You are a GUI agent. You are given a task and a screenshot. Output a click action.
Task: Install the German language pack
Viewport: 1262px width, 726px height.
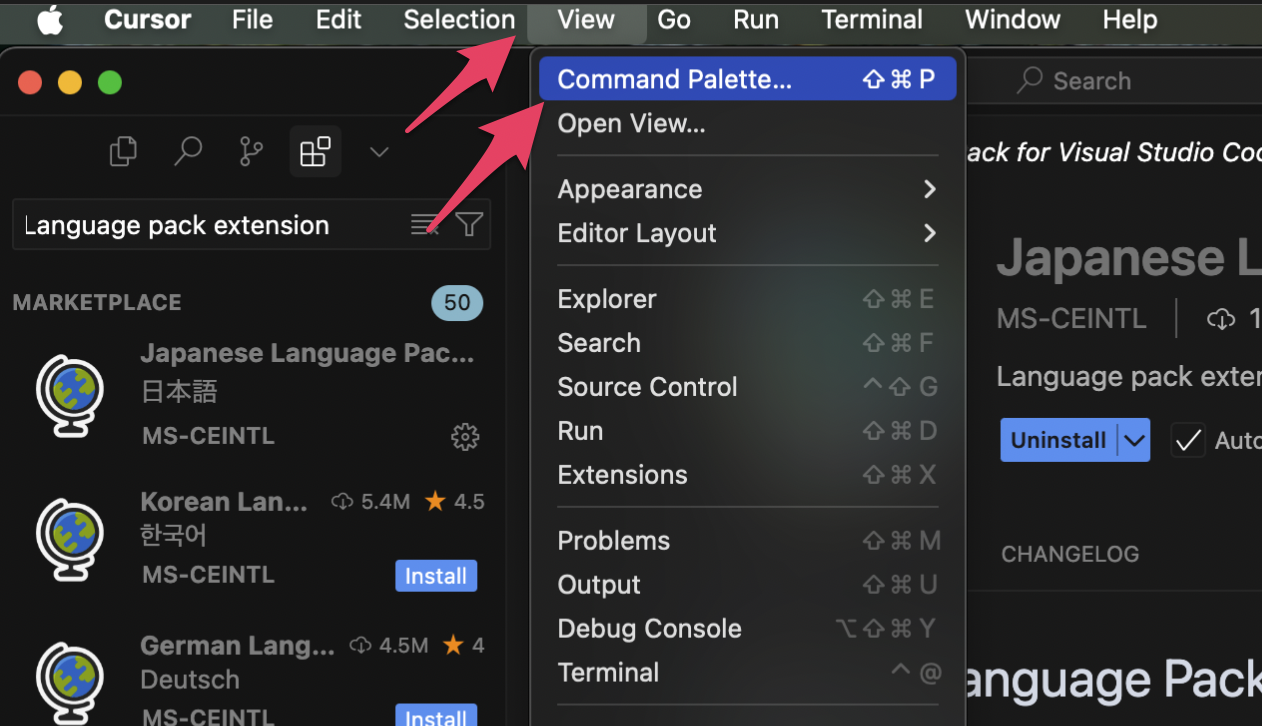[436, 716]
